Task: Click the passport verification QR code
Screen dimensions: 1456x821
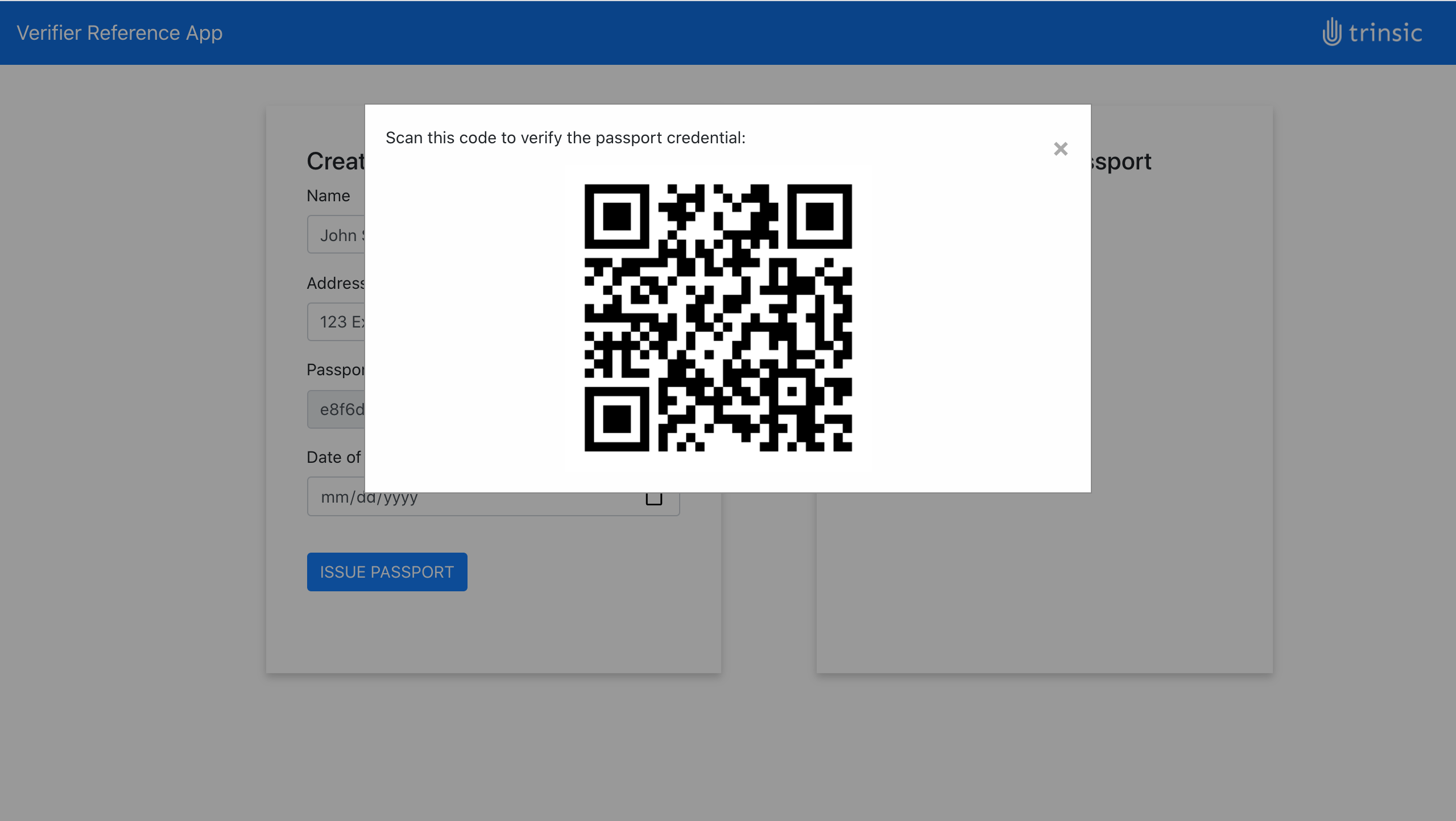Action: [x=718, y=318]
